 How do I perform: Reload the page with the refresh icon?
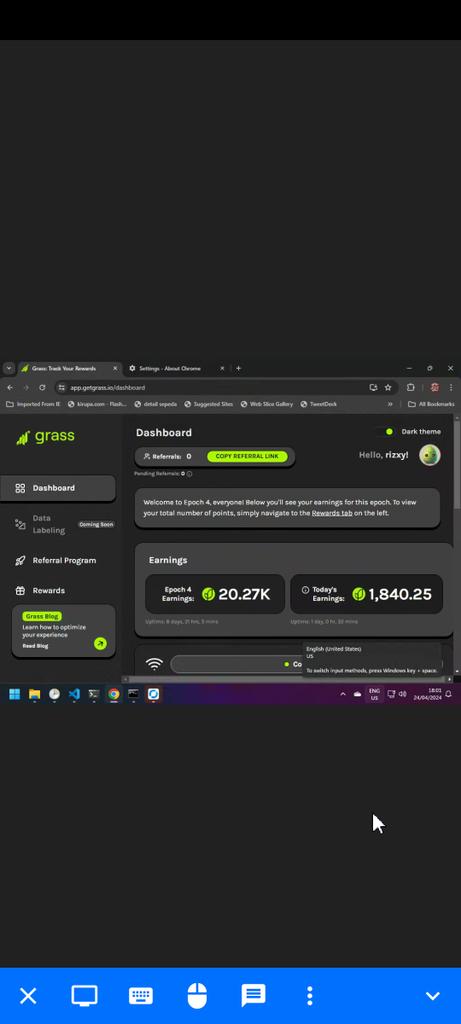pyautogui.click(x=42, y=387)
